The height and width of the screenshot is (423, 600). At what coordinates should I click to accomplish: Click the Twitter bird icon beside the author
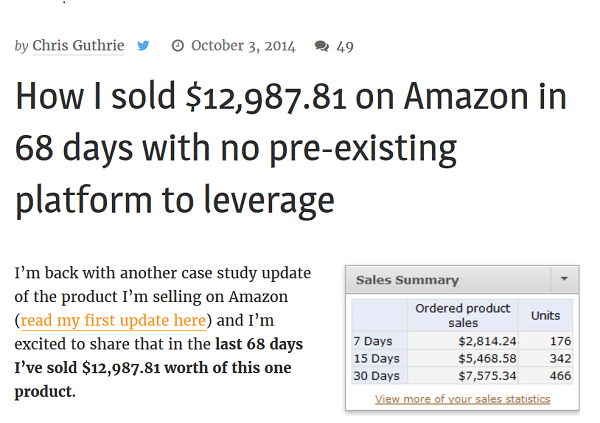(x=143, y=46)
